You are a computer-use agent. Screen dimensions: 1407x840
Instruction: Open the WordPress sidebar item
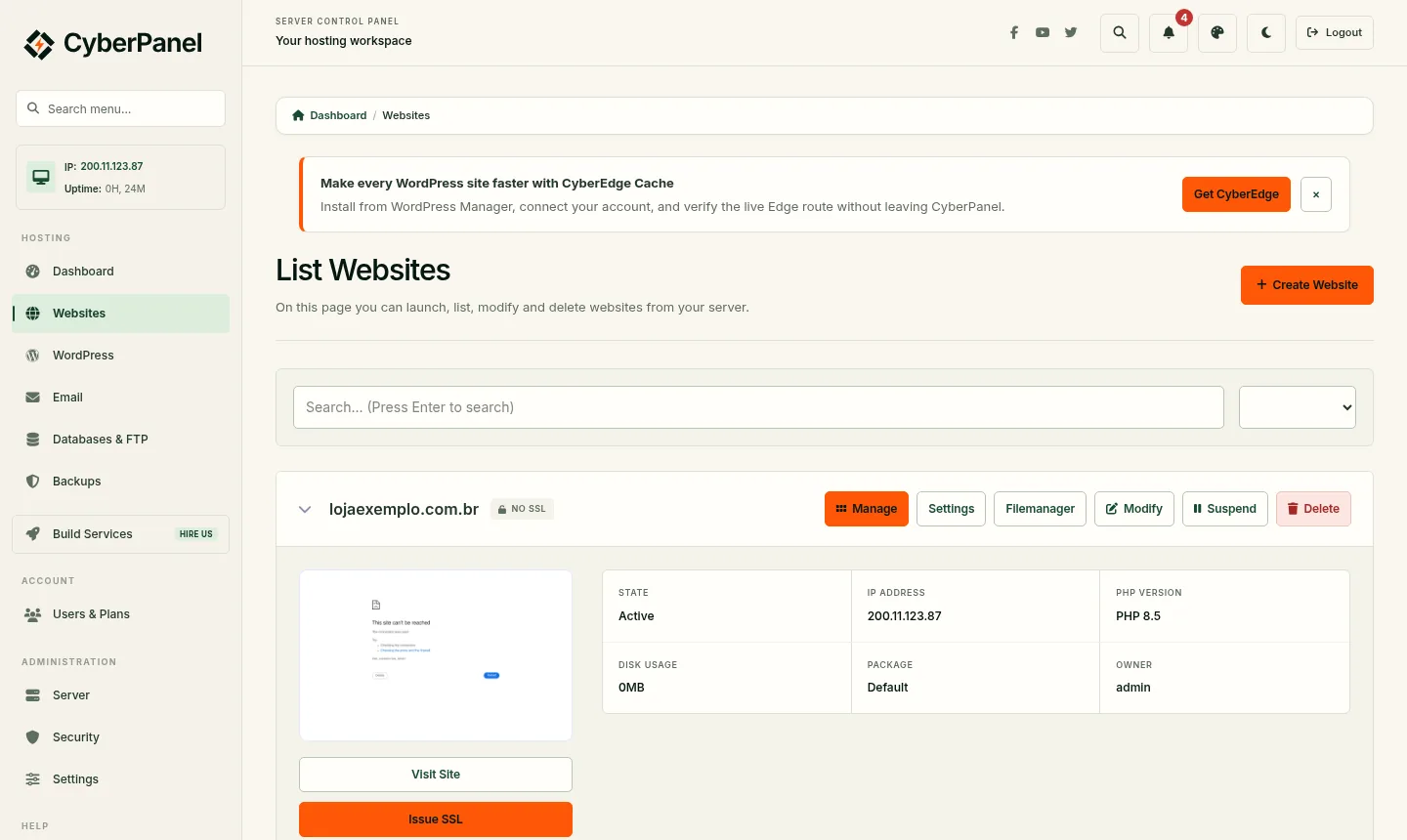(121, 356)
